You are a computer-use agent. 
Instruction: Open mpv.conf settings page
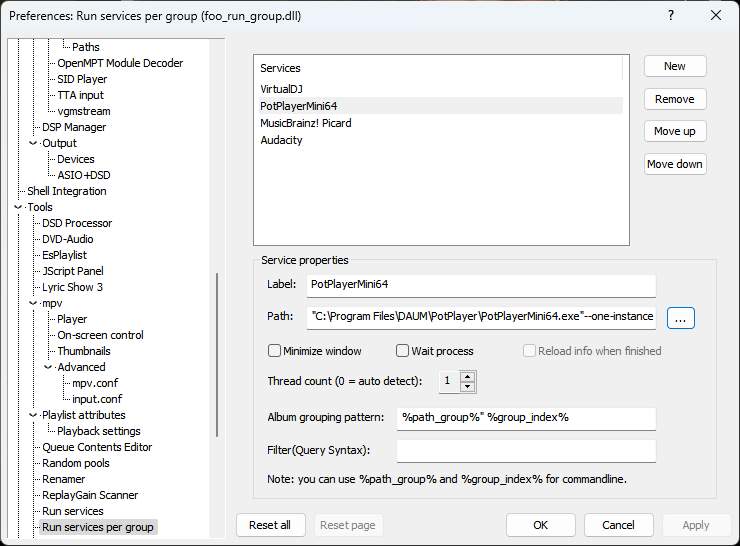point(95,383)
